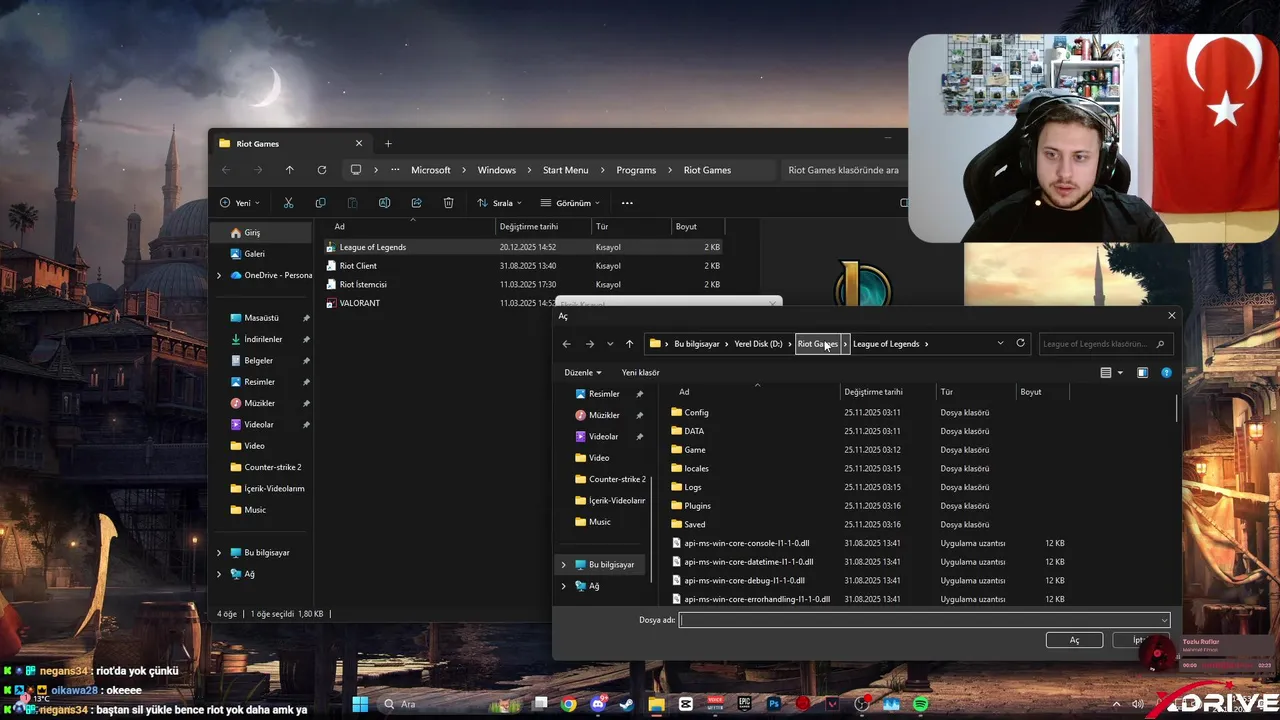Sort by Tür column in Explorer window
1280x720 pixels.
coord(630,226)
